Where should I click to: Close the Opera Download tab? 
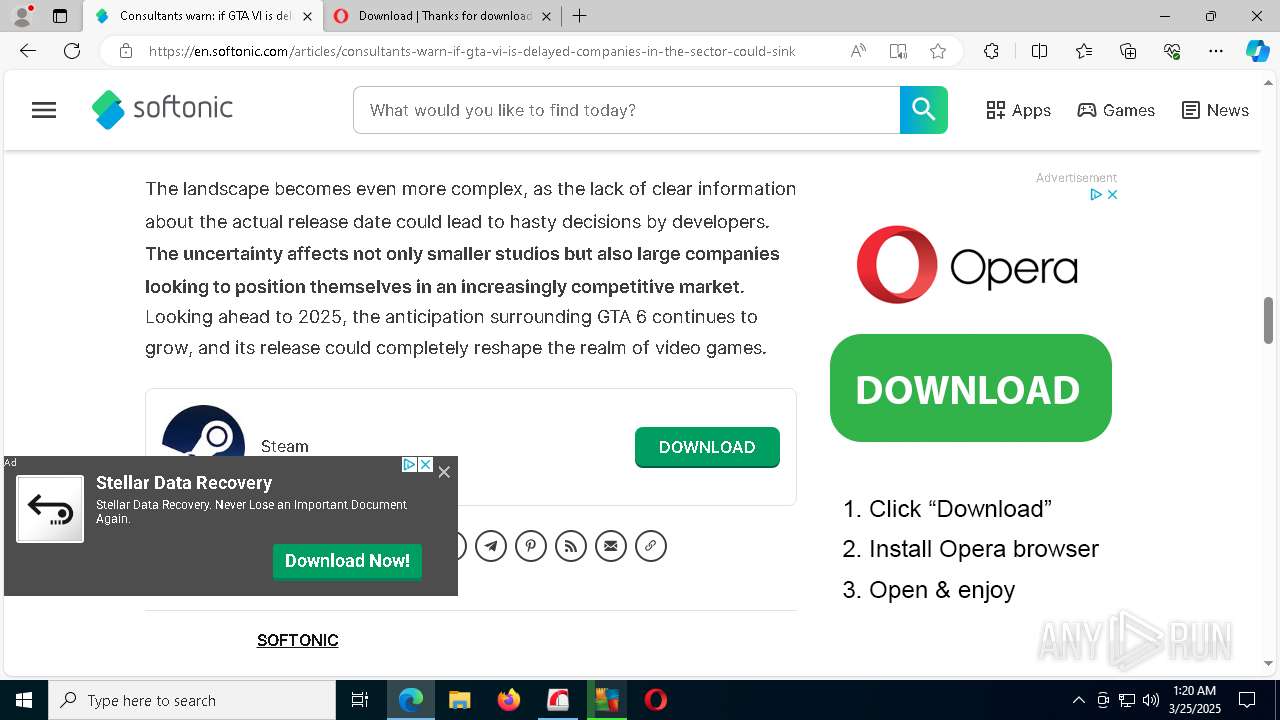coord(546,16)
